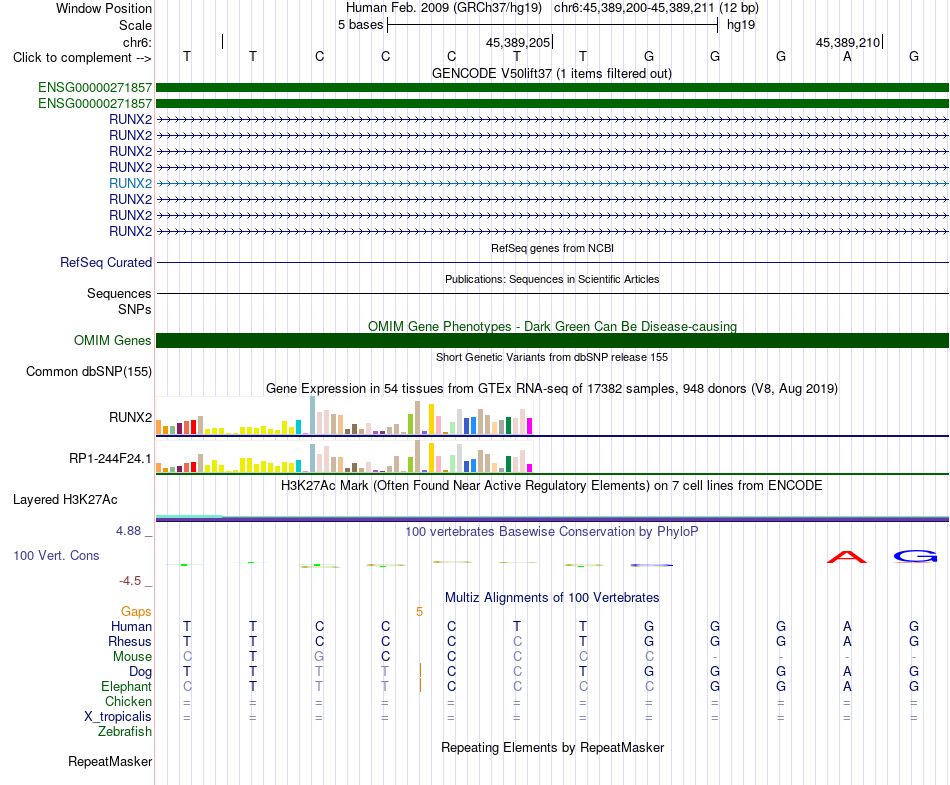Image resolution: width=950 pixels, height=785 pixels.
Task: Open the H3K27Ac Mark ENCODE track title
Action: 552,485
